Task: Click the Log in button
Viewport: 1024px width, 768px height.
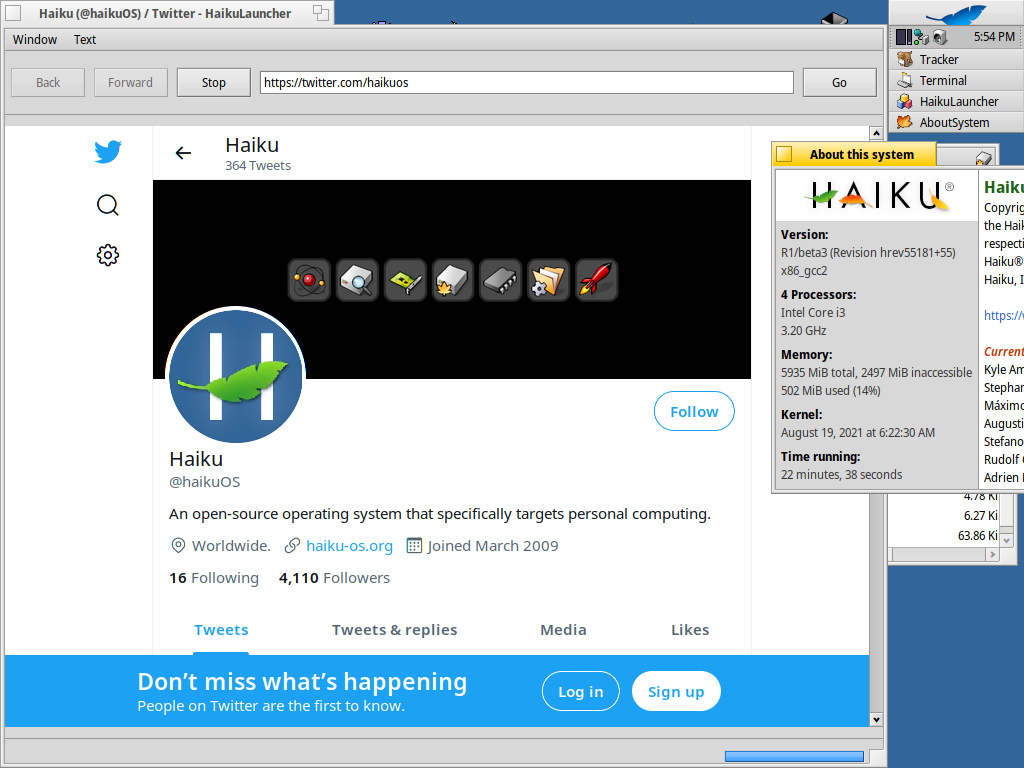Action: pos(581,692)
